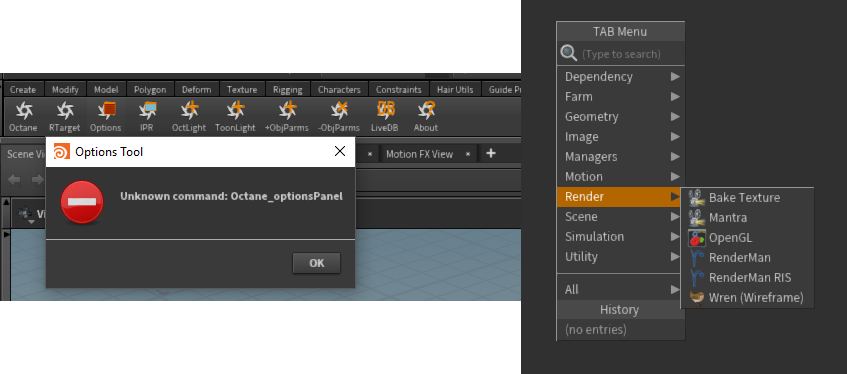This screenshot has height=374, width=847.
Task: Switch to the Modify shelf tab
Action: point(65,90)
